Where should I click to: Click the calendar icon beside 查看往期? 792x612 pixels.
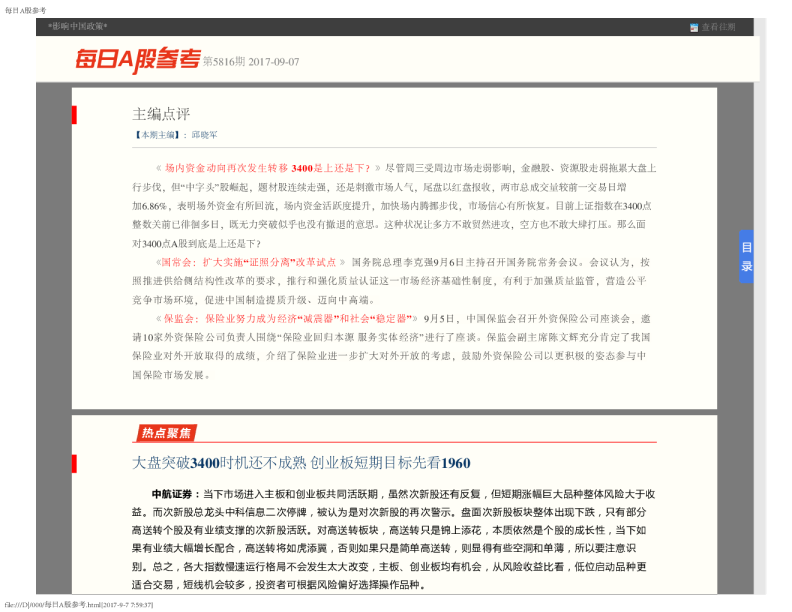[x=694, y=28]
